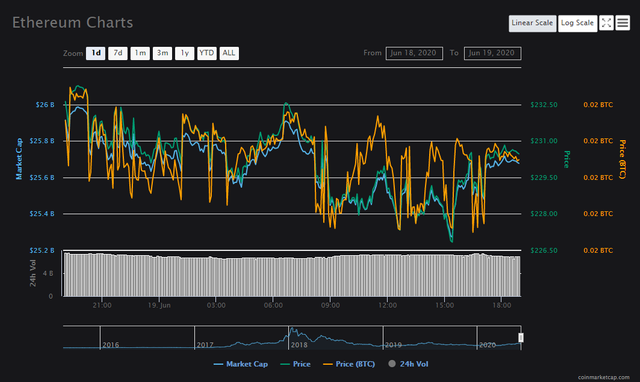Grab the navigator right range handle
Screen dimensions: 640x382
pyautogui.click(x=521, y=338)
